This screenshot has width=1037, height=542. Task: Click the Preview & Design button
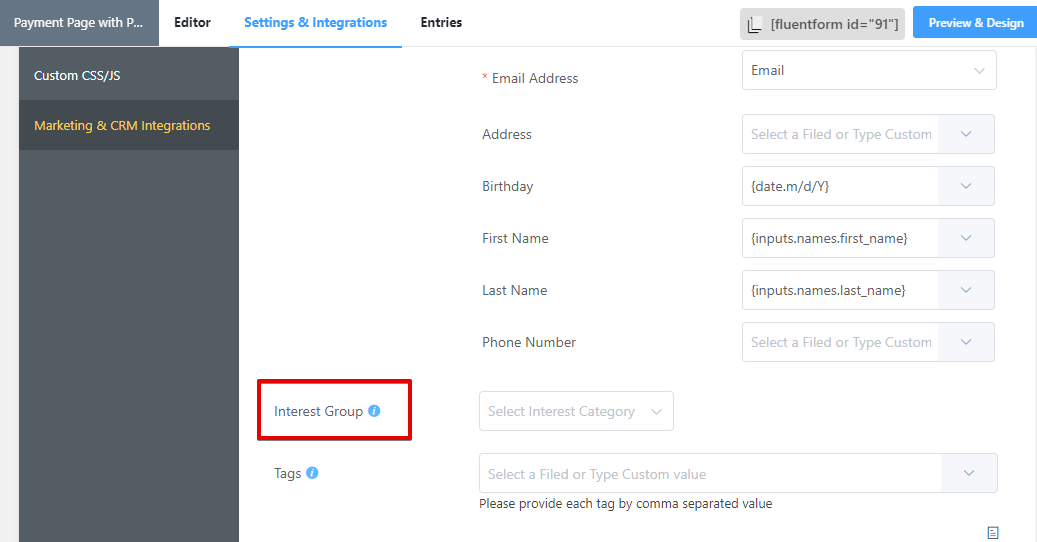coord(975,23)
